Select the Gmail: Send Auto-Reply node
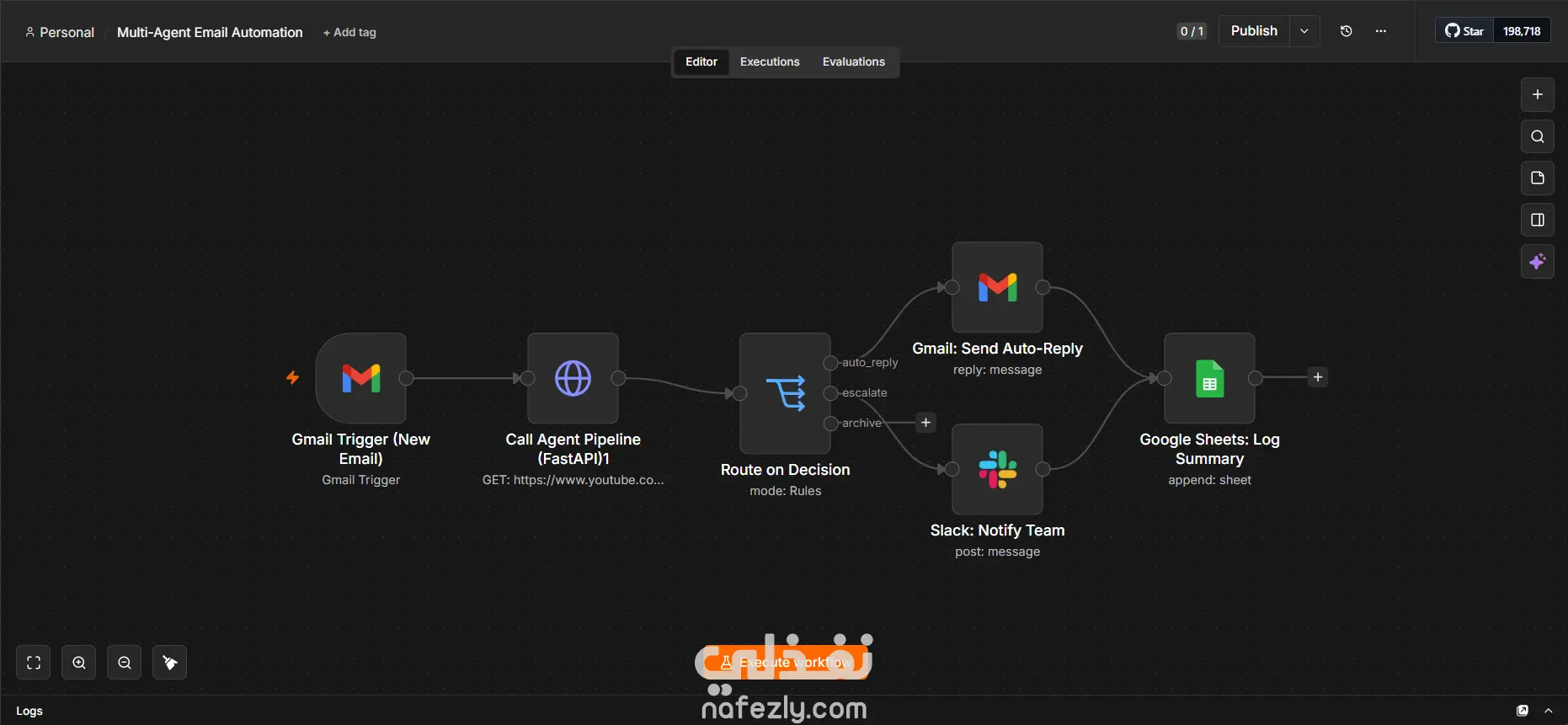 (x=997, y=287)
